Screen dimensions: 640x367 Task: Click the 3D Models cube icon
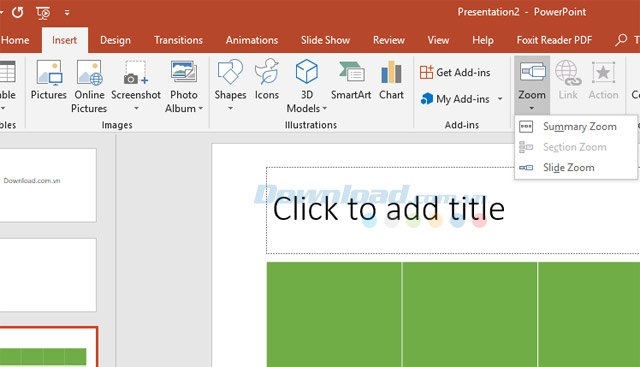click(307, 71)
